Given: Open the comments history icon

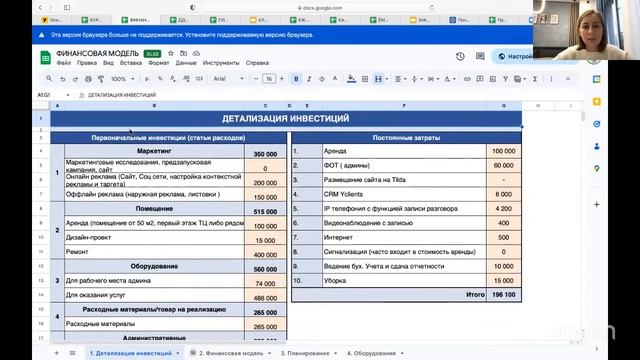Looking at the screenshot, I should click(x=480, y=56).
